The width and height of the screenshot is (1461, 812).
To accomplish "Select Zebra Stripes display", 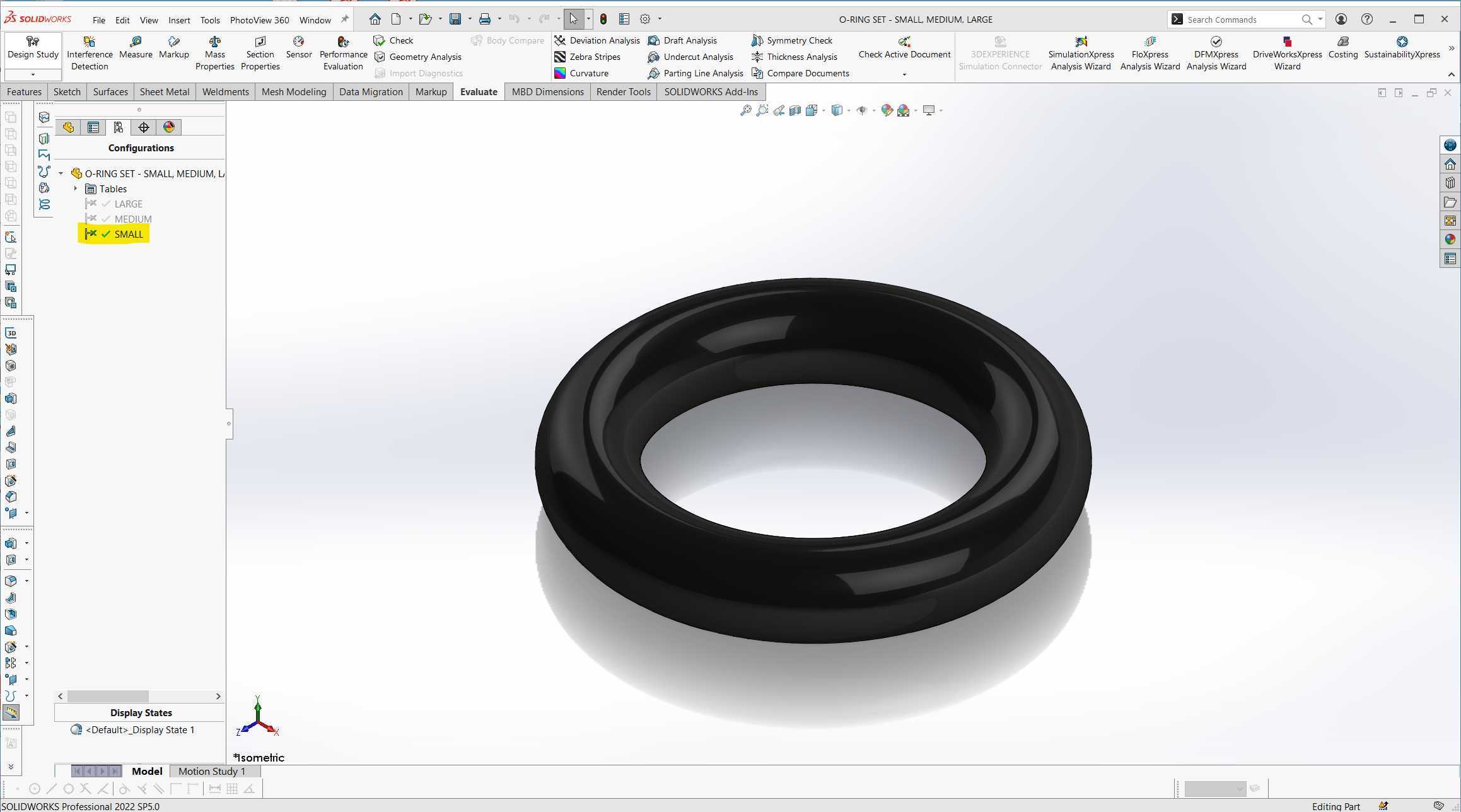I will [587, 57].
